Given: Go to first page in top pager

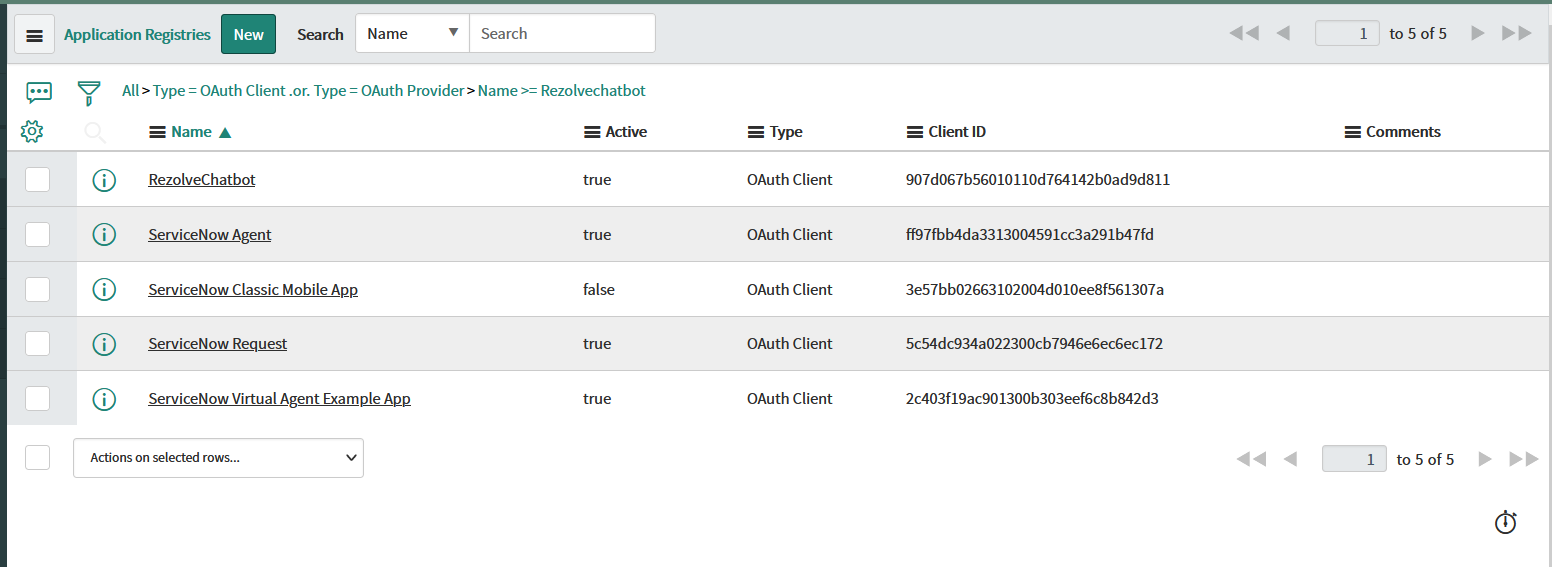Looking at the screenshot, I should (x=1243, y=33).
